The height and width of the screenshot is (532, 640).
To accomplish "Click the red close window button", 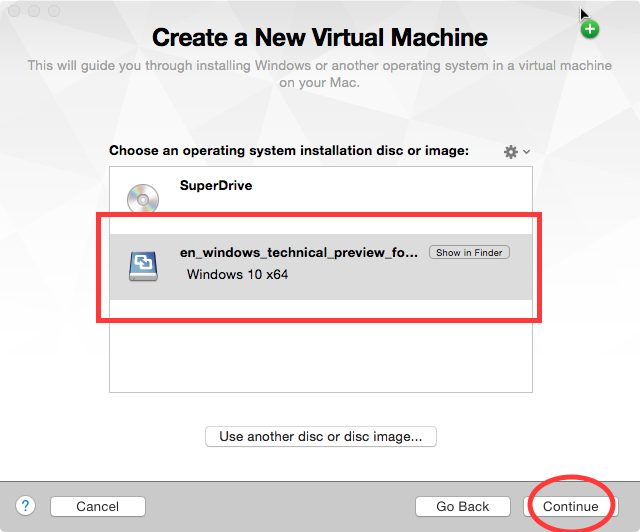I will pyautogui.click(x=14, y=11).
